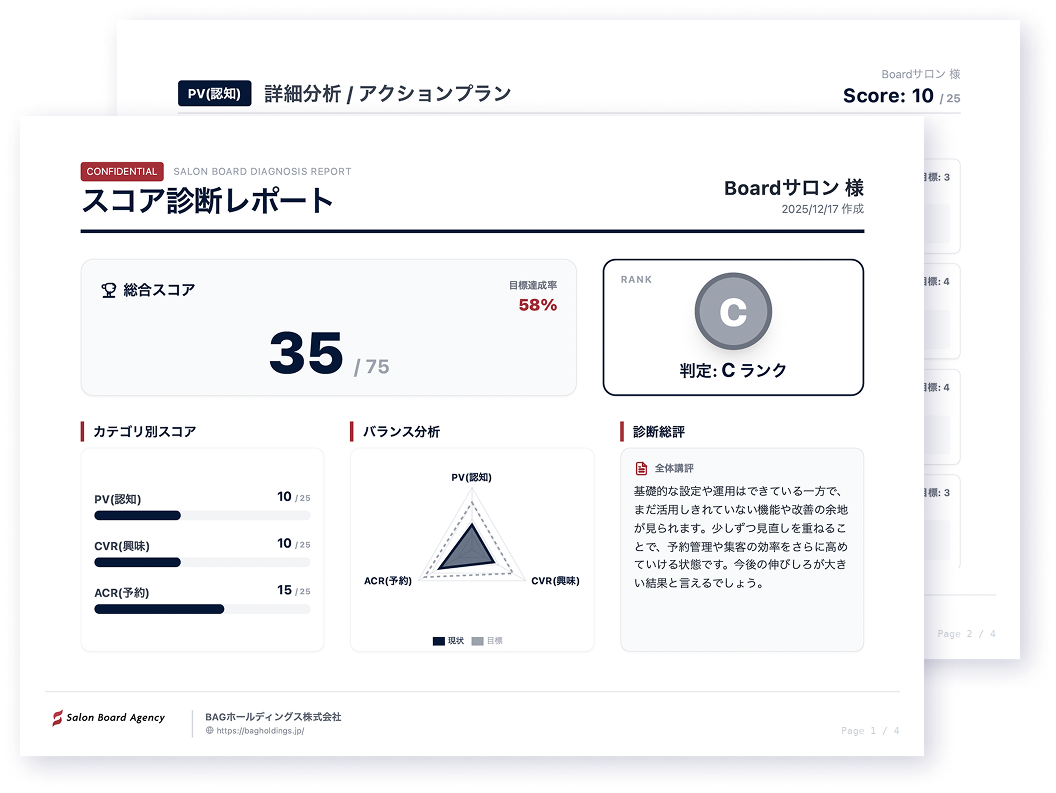This screenshot has height=793, width=1056.
Task: Click the CONFIDENTIAL red badge
Action: coord(122,171)
